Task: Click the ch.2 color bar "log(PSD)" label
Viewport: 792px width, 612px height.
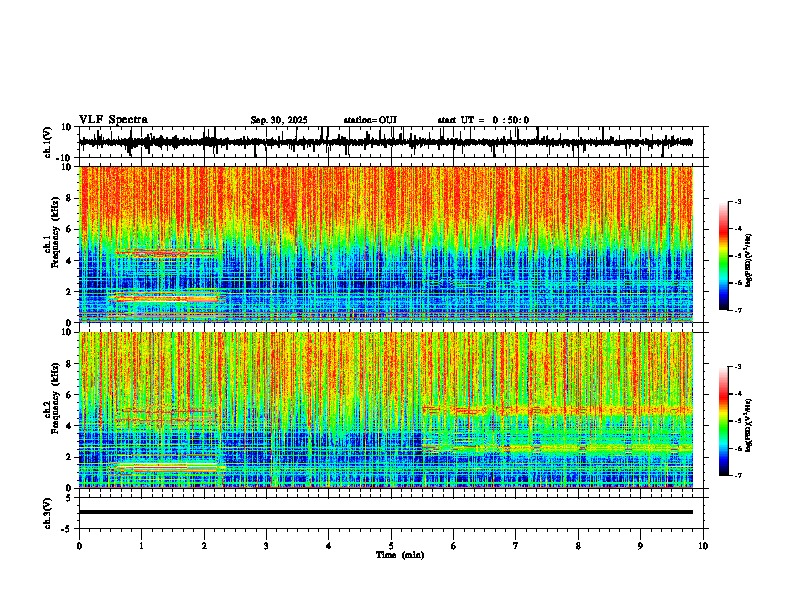Action: [749, 424]
